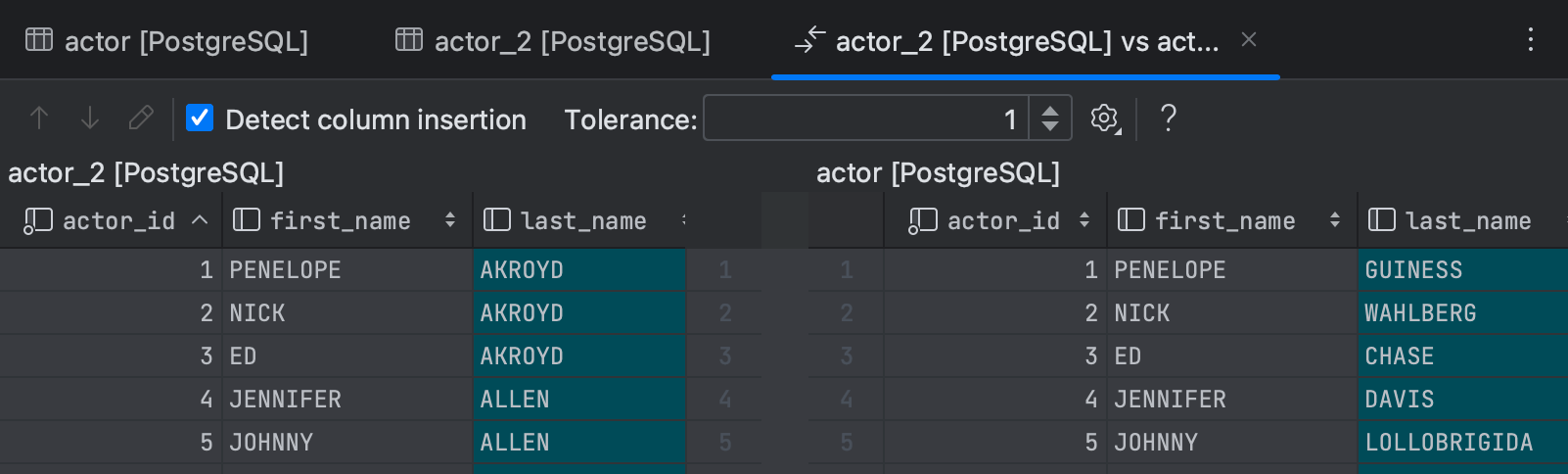Click sort arrows on left first_name column
Image resolution: width=1568 pixels, height=474 pixels.
[x=450, y=220]
